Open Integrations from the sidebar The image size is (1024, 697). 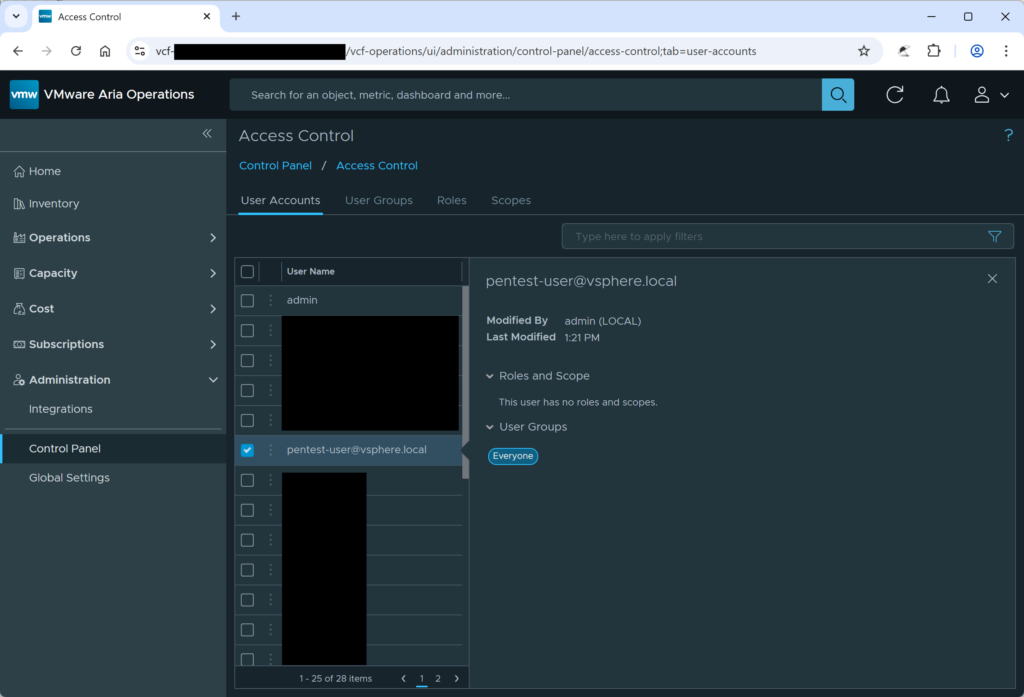click(61, 408)
